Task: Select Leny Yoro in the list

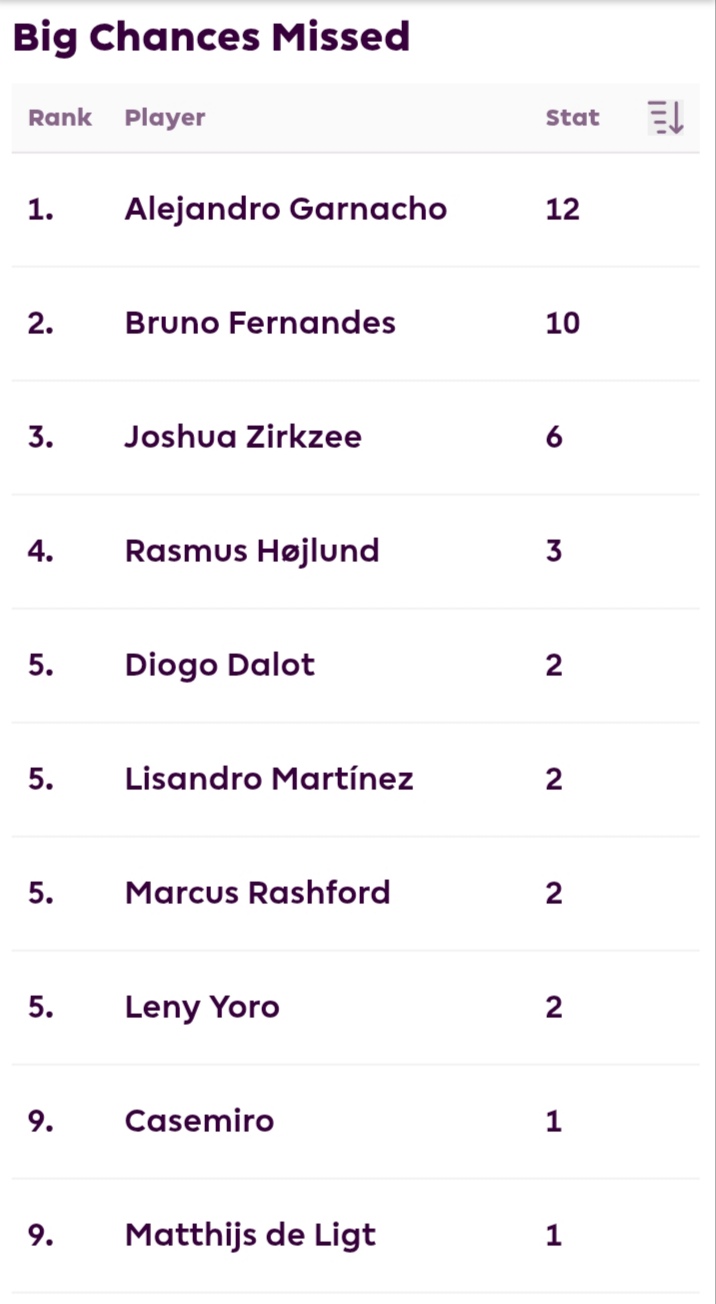Action: [356, 1007]
